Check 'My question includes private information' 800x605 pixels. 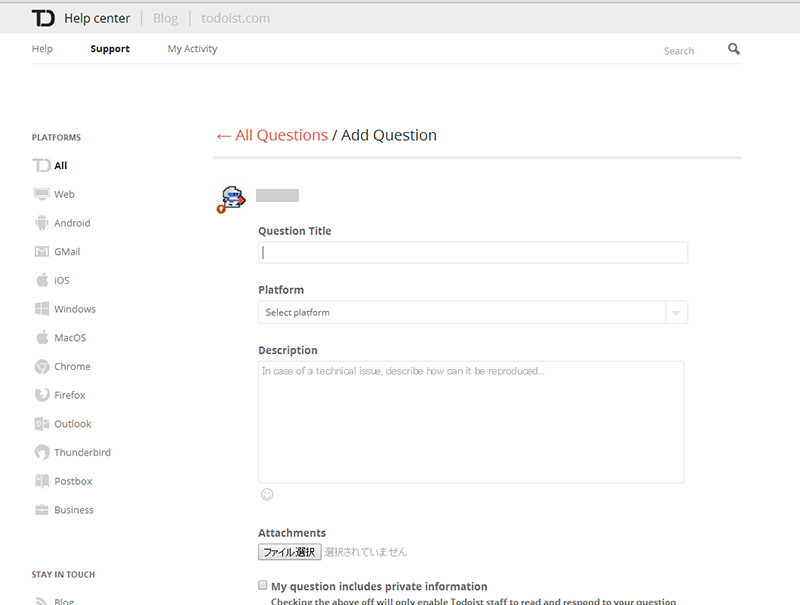tap(262, 585)
